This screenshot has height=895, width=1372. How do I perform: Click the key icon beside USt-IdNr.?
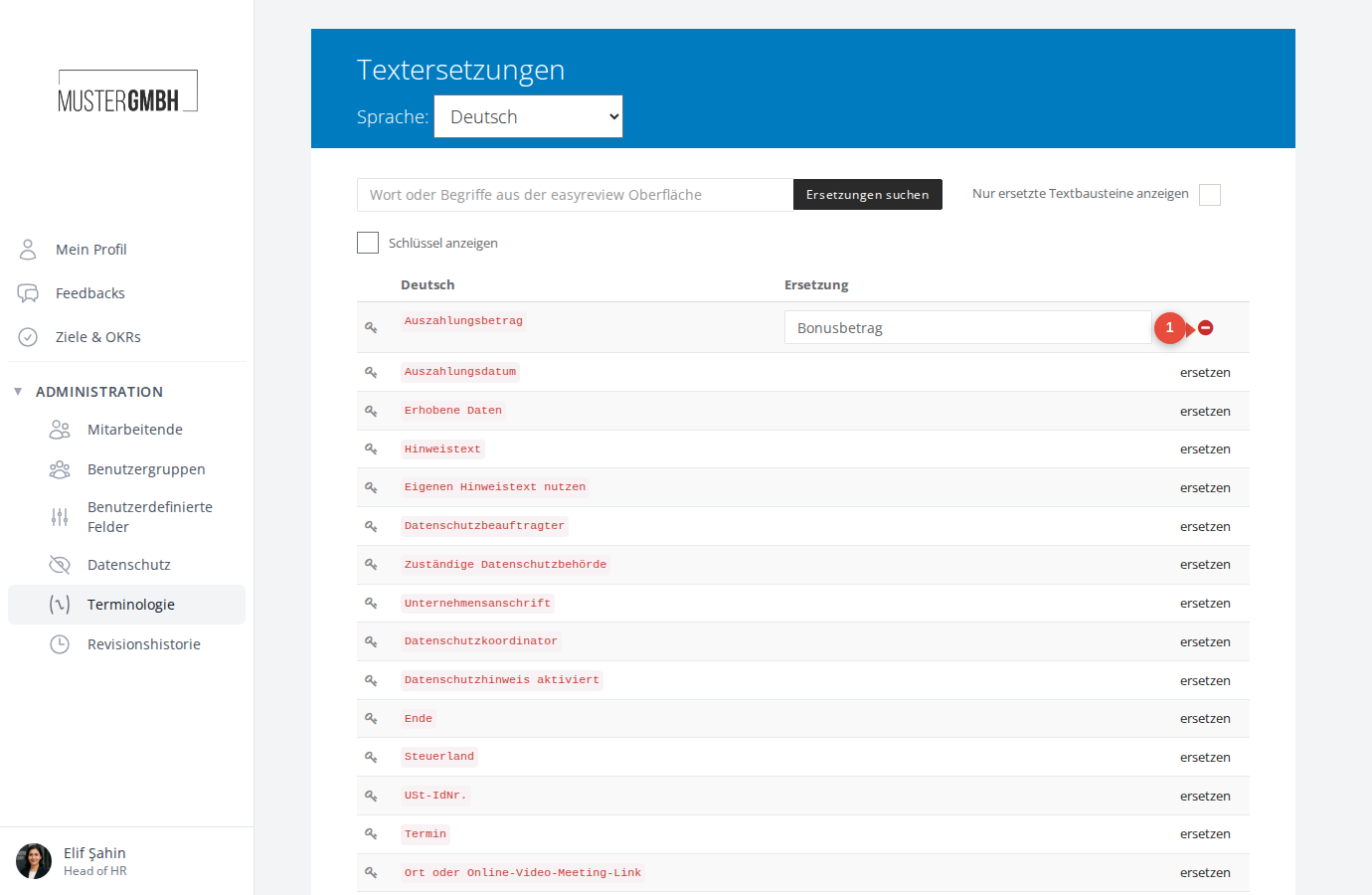click(x=371, y=796)
